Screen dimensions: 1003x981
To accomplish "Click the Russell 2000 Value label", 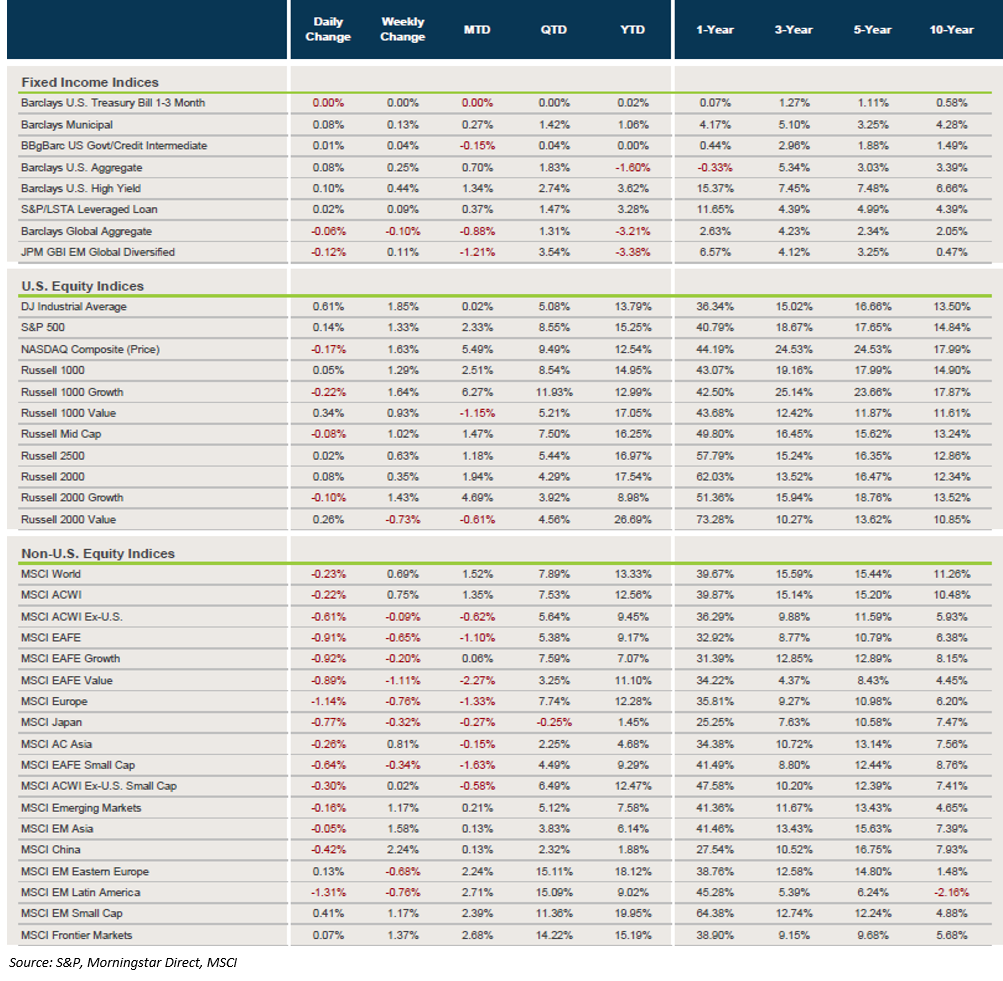I will [x=68, y=519].
